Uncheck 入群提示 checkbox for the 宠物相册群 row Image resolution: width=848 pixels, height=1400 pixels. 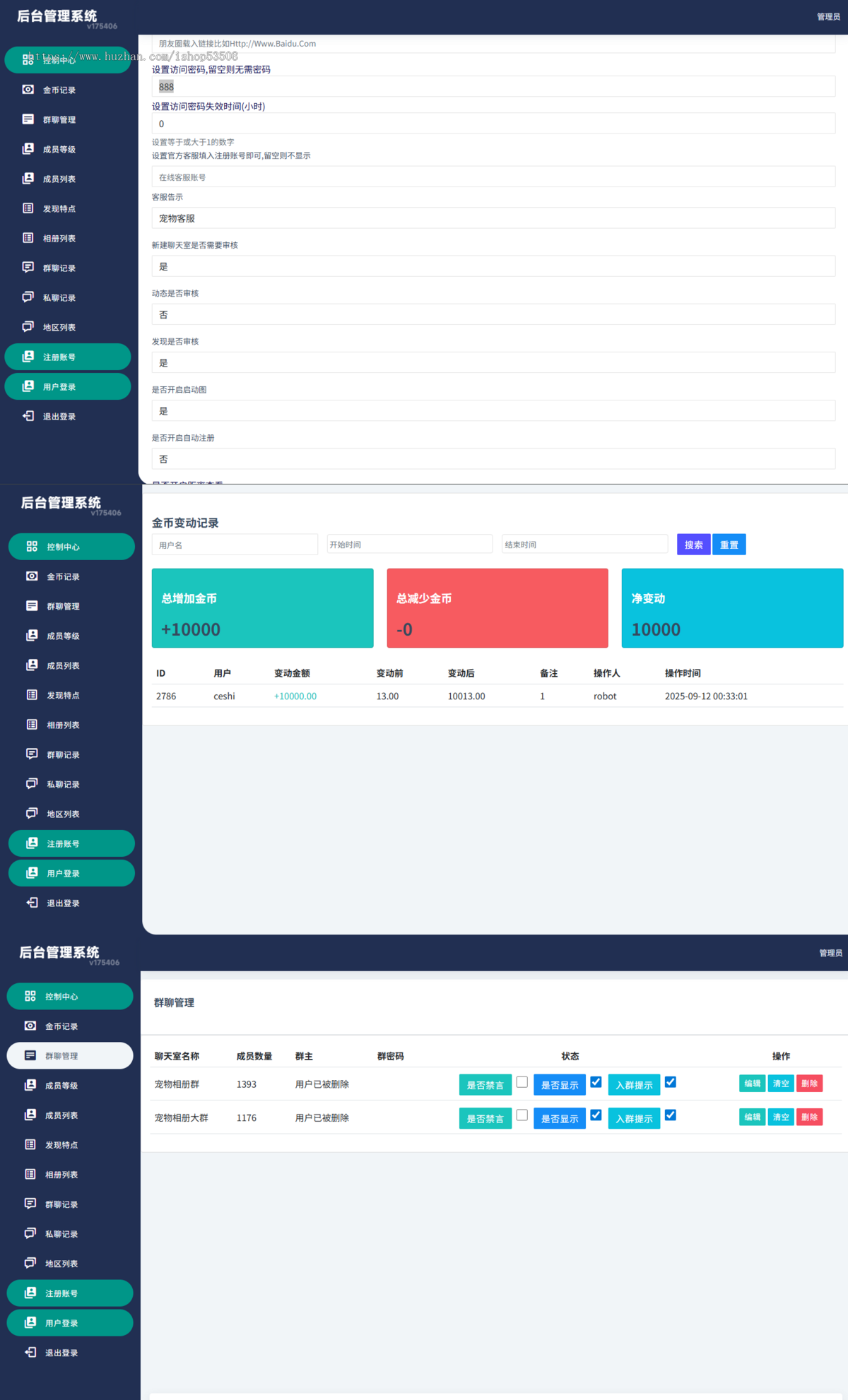coord(671,1082)
